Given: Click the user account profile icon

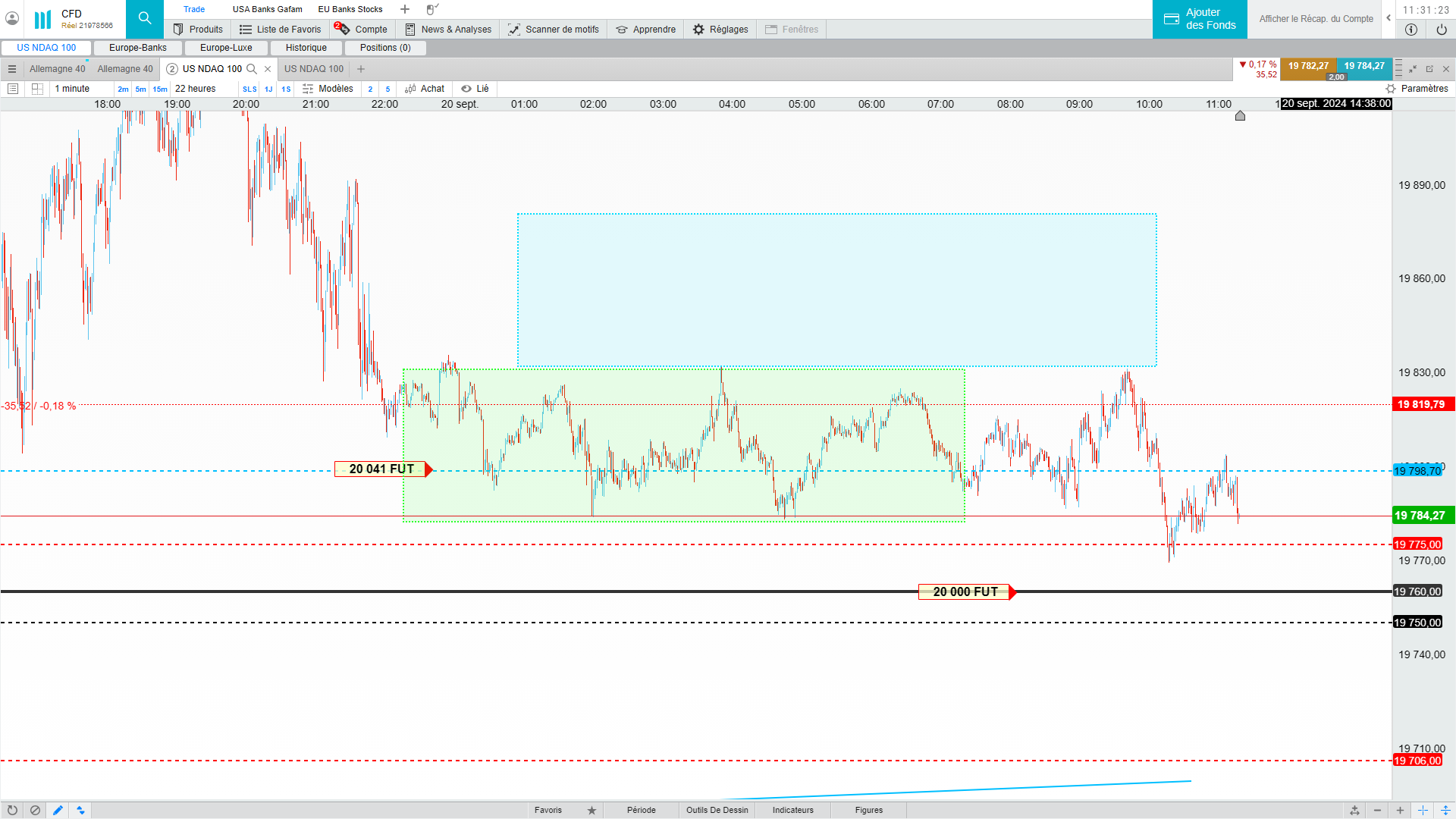Looking at the screenshot, I should pyautogui.click(x=12, y=18).
